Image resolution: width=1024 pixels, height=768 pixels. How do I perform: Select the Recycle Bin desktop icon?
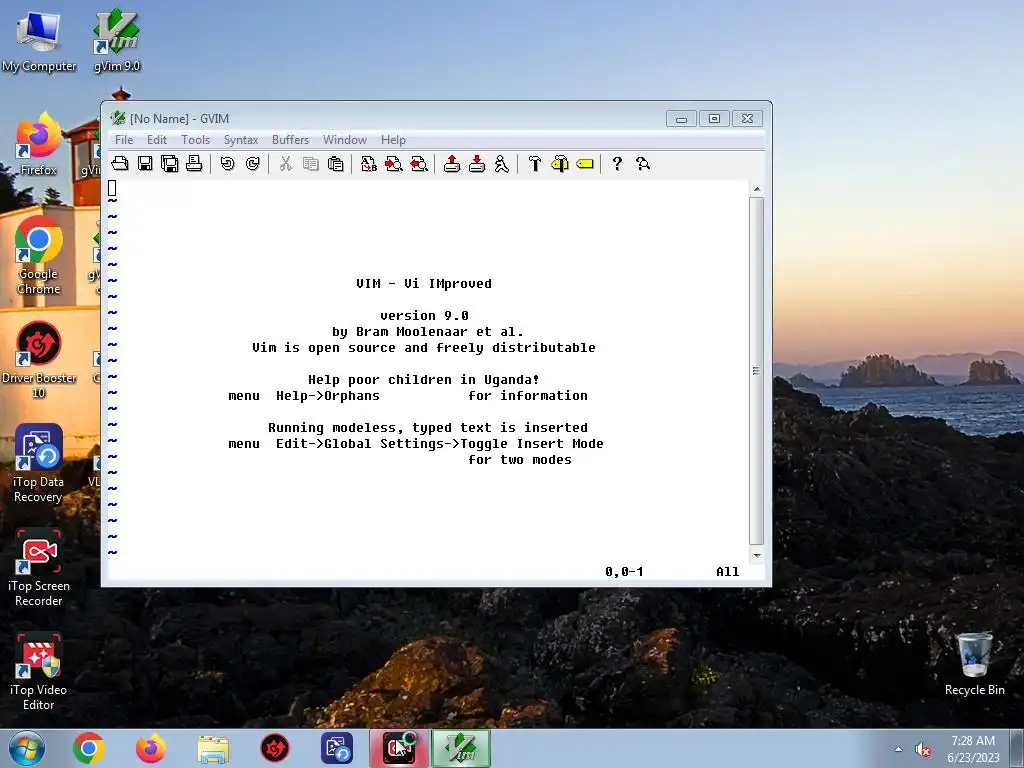pos(974,664)
